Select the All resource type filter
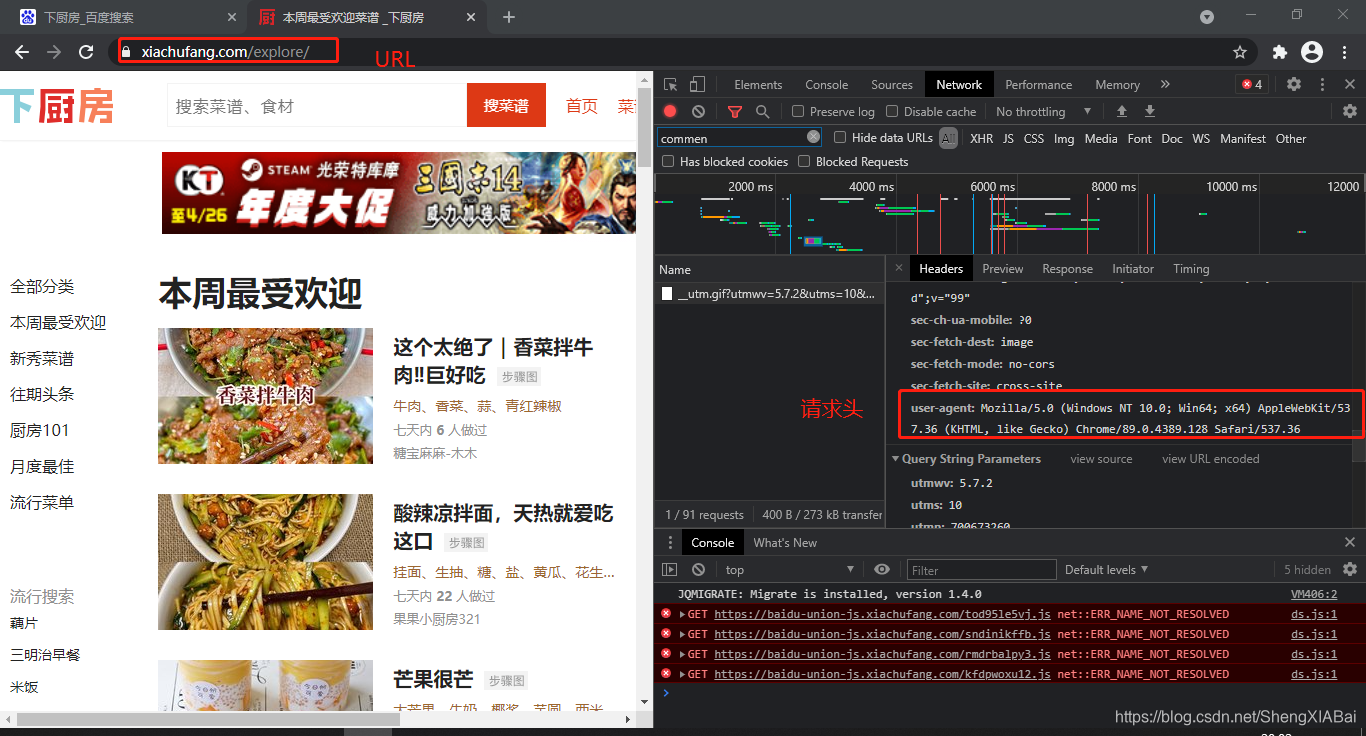Viewport: 1366px width, 736px height. (x=948, y=139)
